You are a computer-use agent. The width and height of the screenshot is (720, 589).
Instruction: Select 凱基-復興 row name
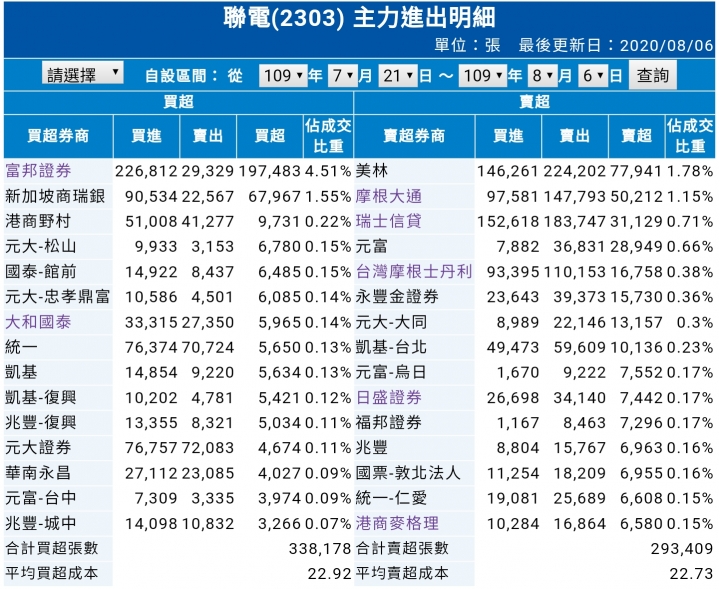(41, 397)
